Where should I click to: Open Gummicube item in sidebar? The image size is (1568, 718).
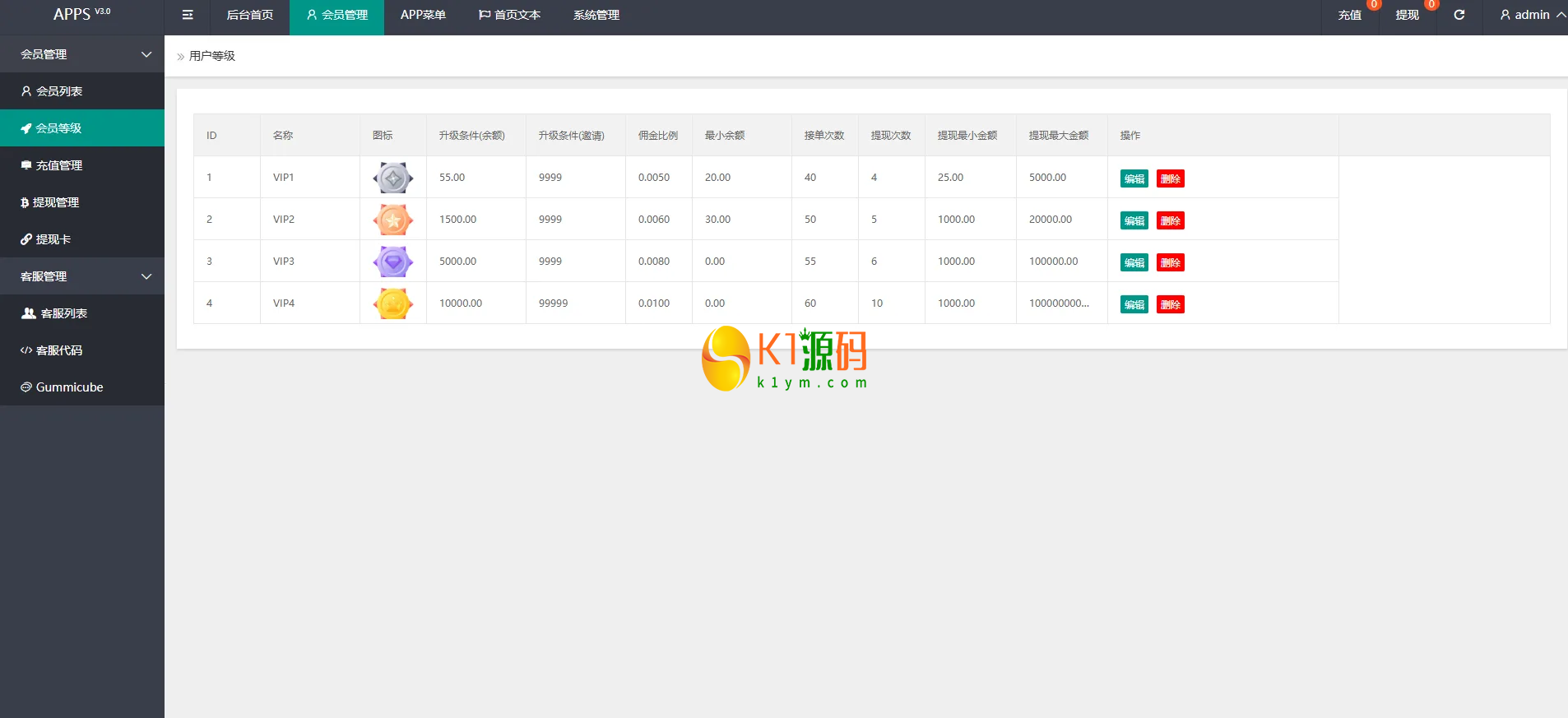(x=69, y=387)
